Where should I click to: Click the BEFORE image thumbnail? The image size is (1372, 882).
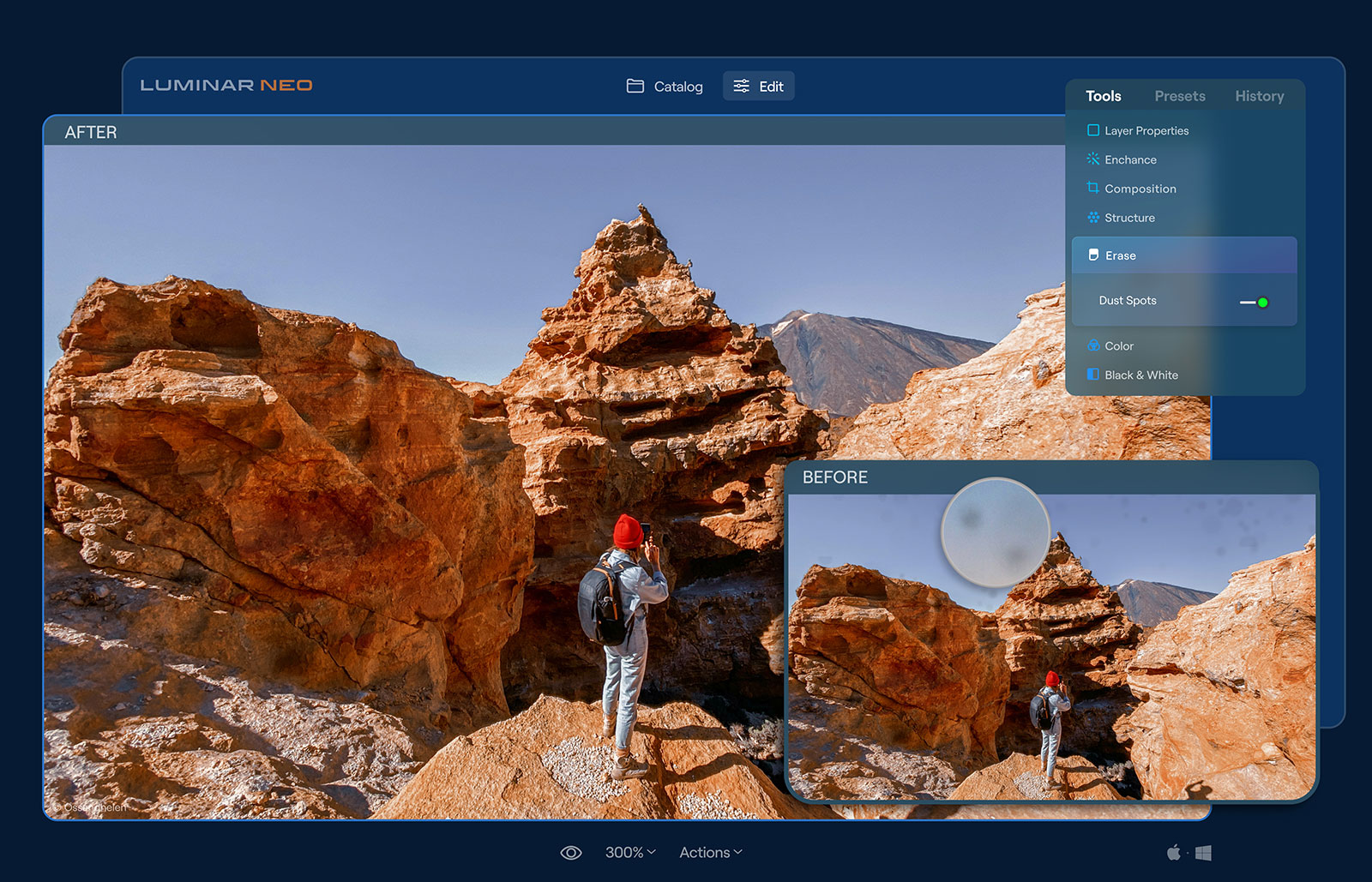pos(1051,647)
